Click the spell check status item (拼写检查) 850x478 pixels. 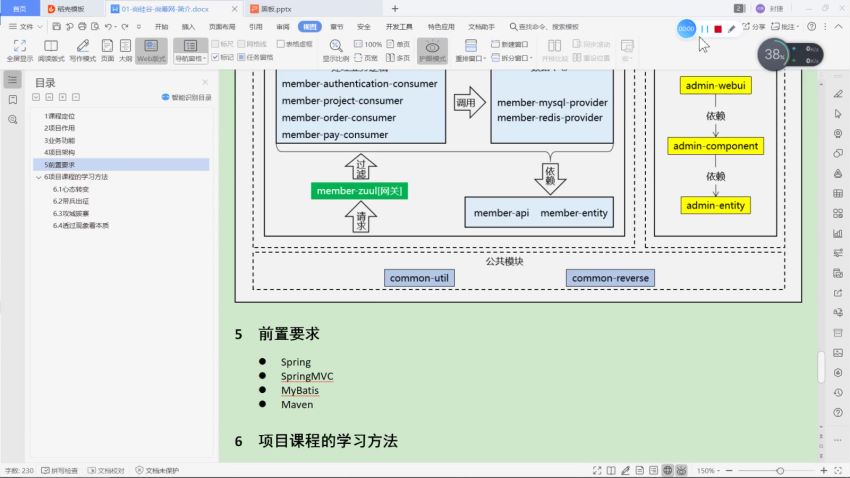tap(60, 471)
